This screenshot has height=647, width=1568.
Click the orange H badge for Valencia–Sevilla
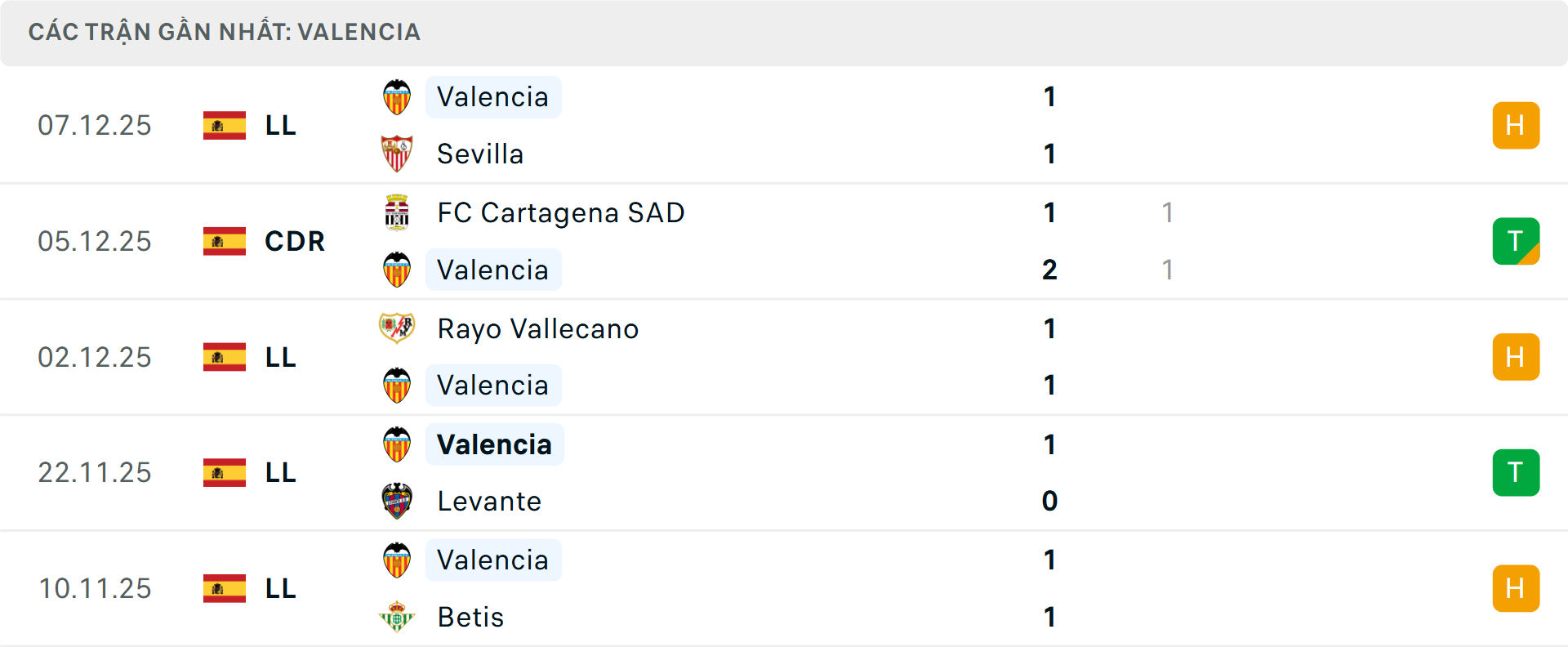1516,125
